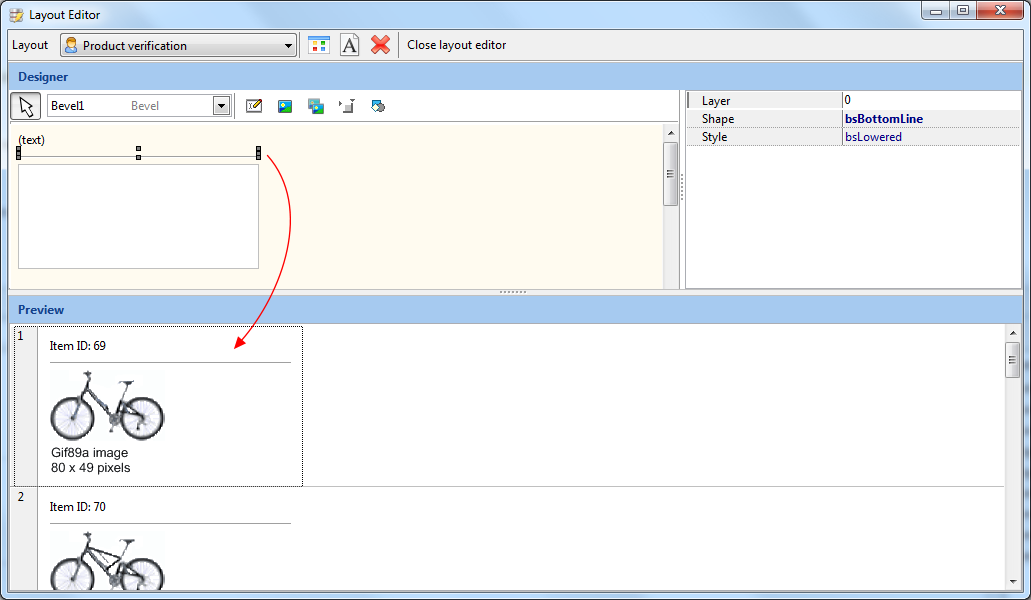Select the Style bsLowered property value
1031x600 pixels.
(872, 137)
